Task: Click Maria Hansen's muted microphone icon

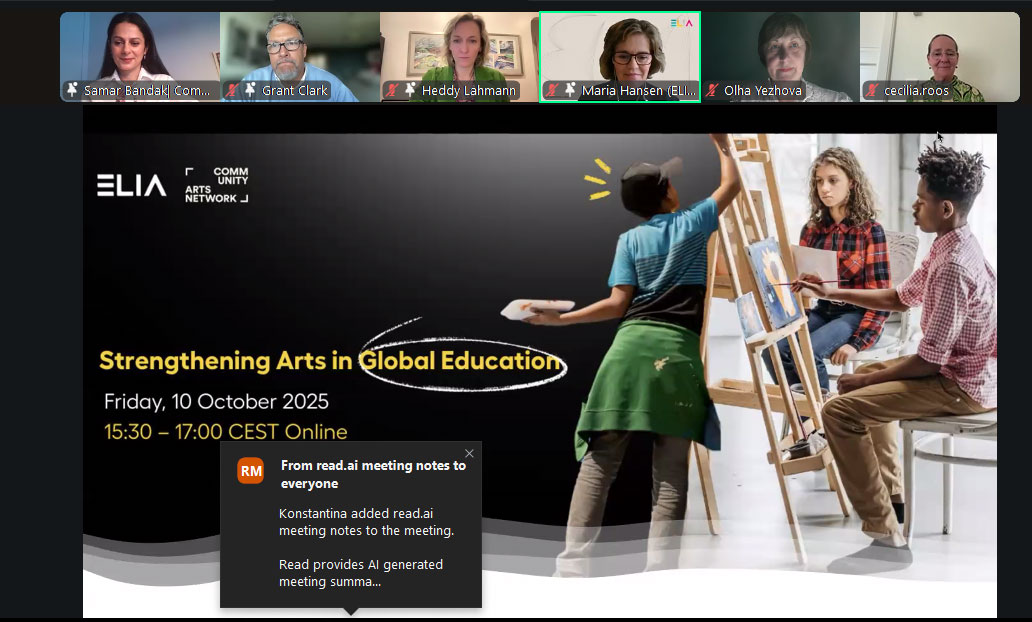Action: click(552, 91)
